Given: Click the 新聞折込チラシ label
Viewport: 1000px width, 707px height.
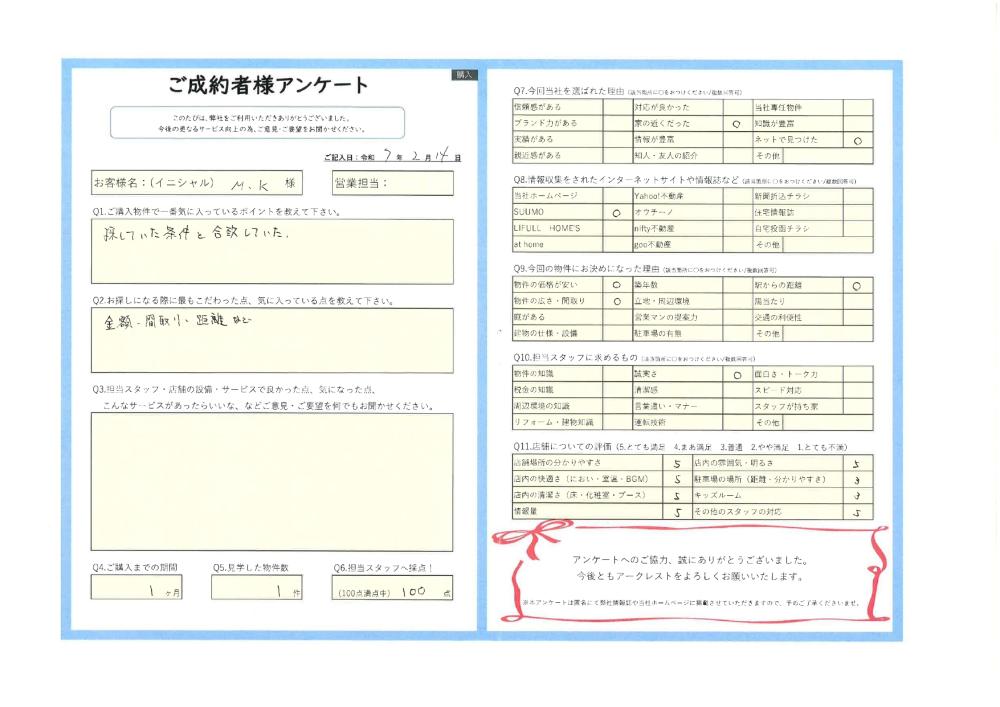Looking at the screenshot, I should tap(782, 196).
